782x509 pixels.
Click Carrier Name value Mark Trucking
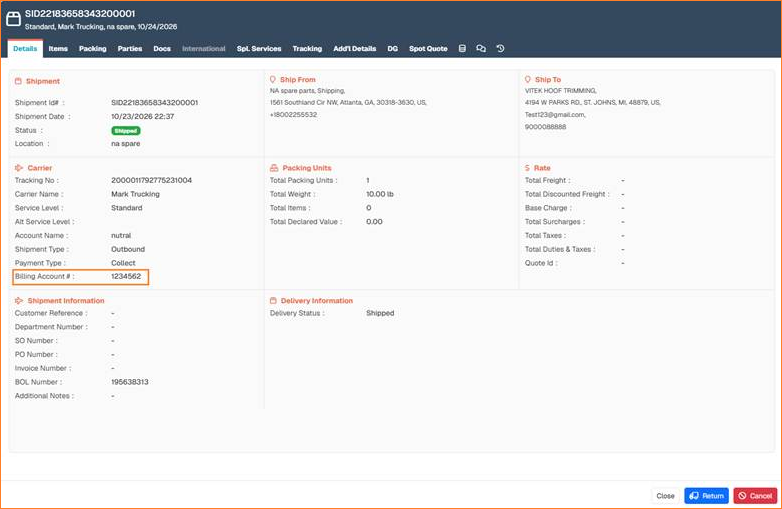click(x=135, y=194)
